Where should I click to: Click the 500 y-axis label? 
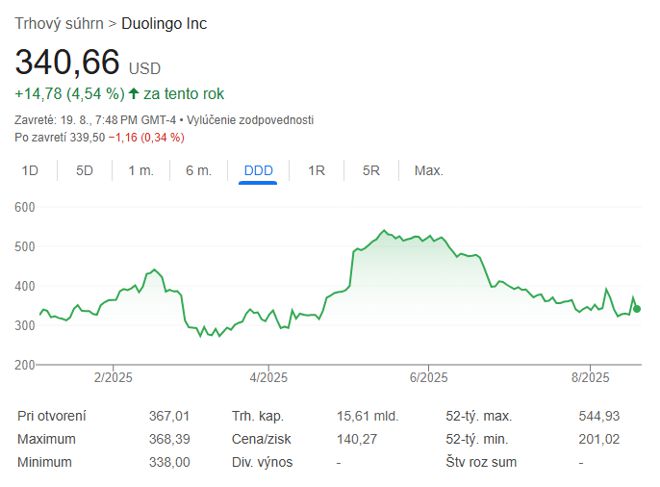(25, 246)
